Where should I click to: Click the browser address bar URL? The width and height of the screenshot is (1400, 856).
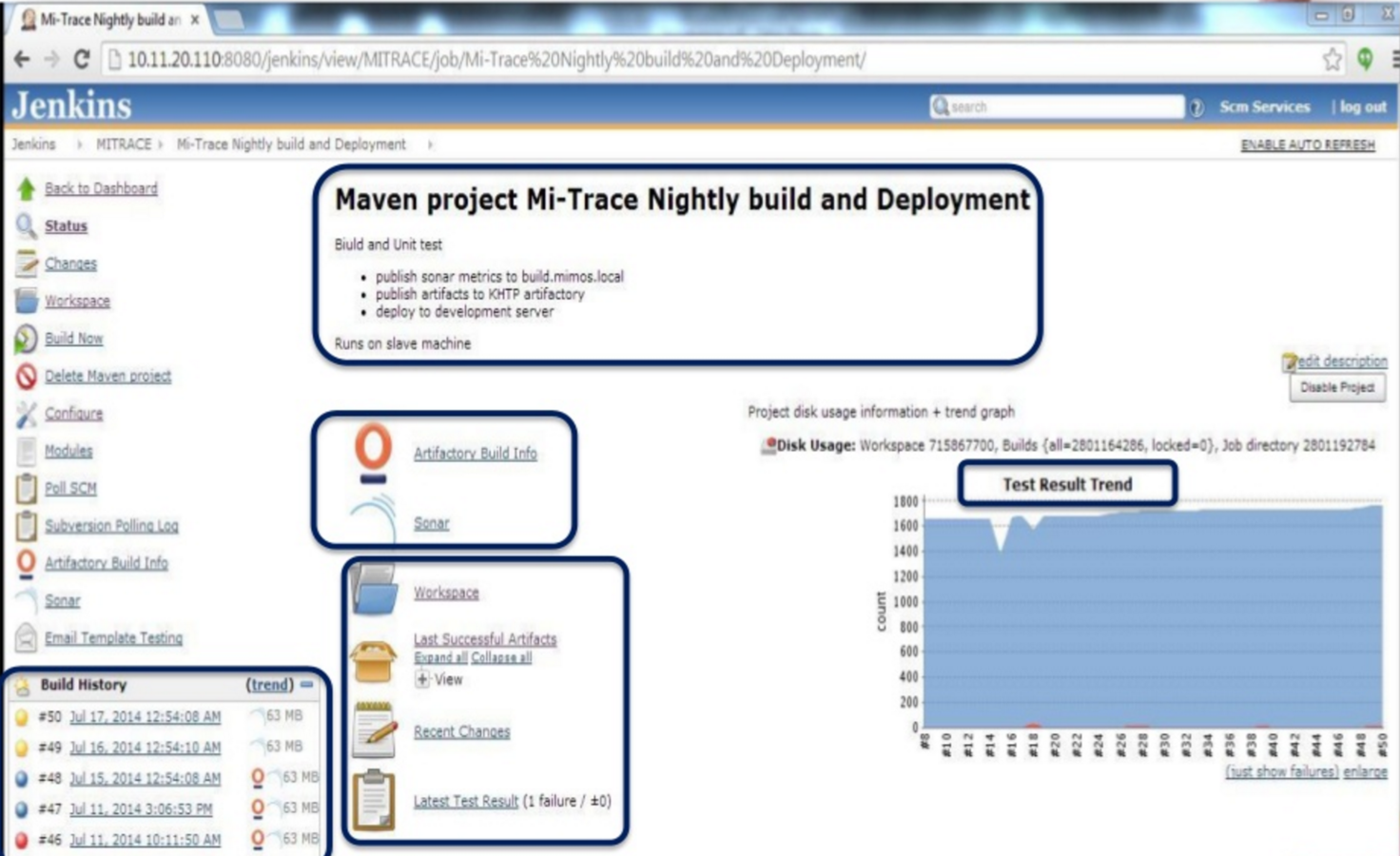(x=496, y=59)
